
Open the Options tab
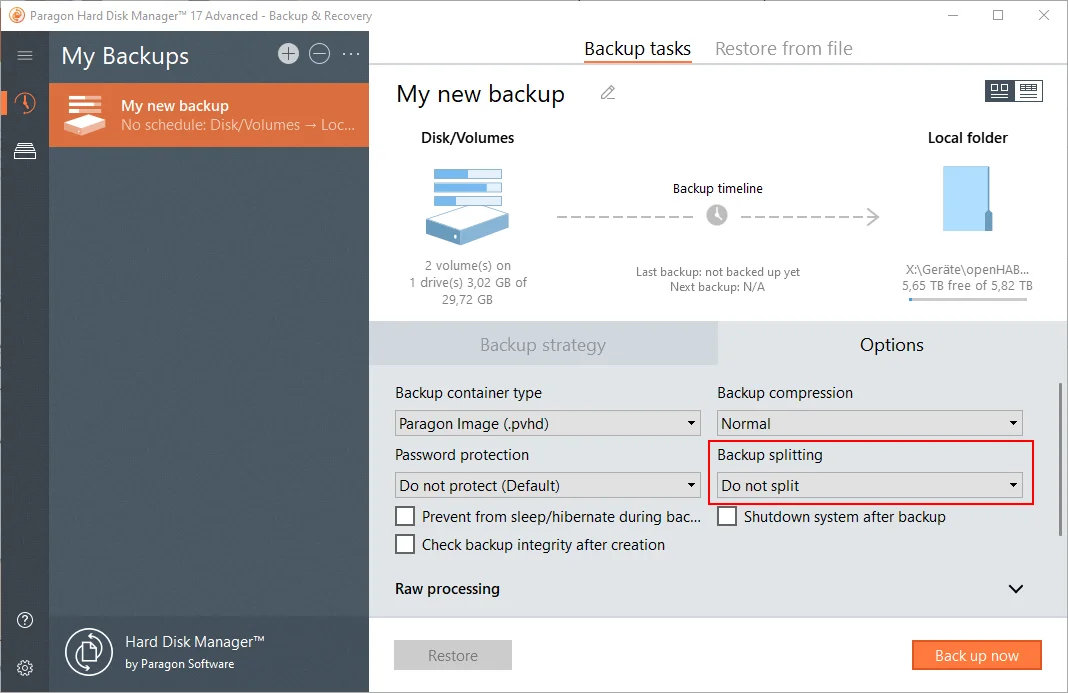pos(892,345)
